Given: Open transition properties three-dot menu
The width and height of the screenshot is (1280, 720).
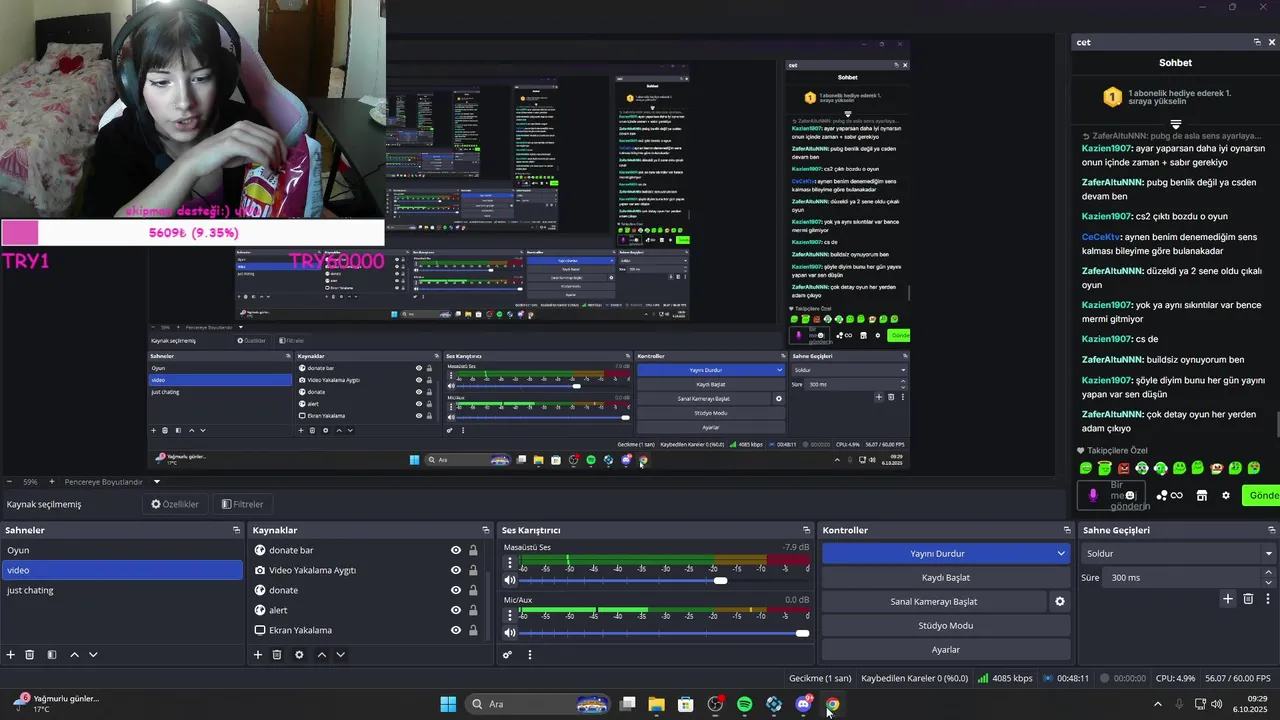Looking at the screenshot, I should coord(1268,599).
